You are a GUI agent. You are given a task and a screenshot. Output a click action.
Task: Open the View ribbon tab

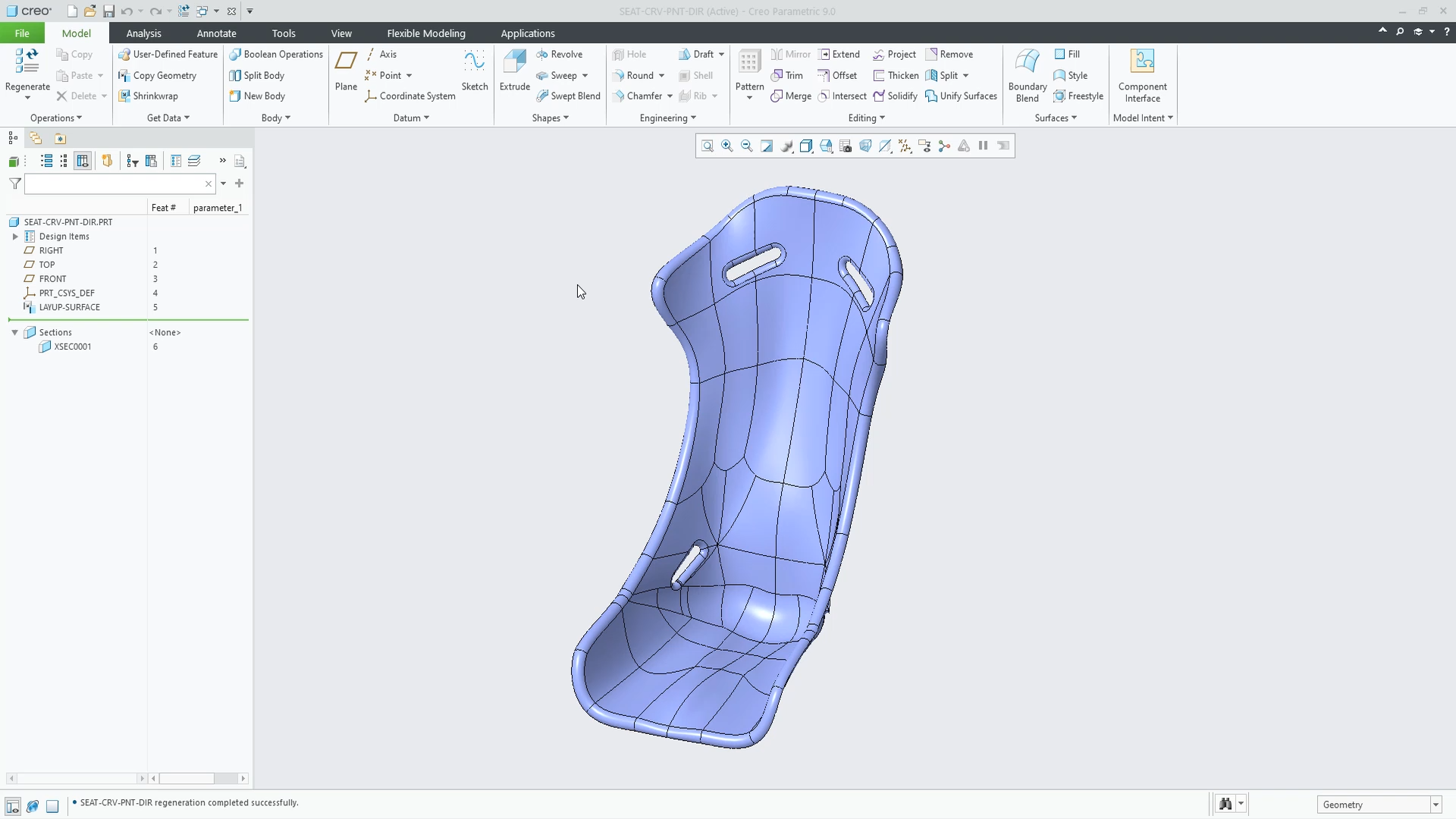(341, 33)
